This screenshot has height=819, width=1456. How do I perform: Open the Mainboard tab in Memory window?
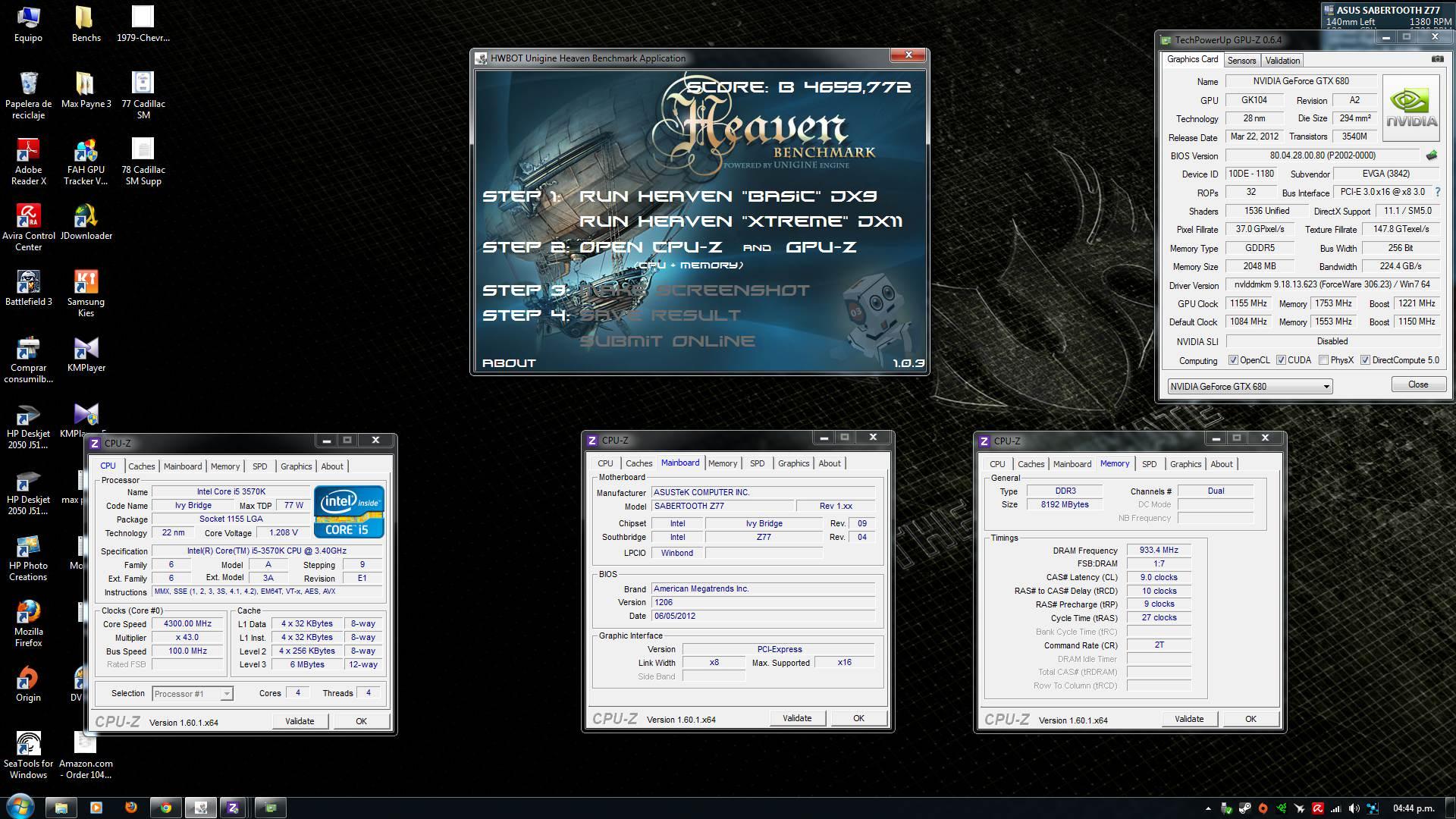(1072, 464)
